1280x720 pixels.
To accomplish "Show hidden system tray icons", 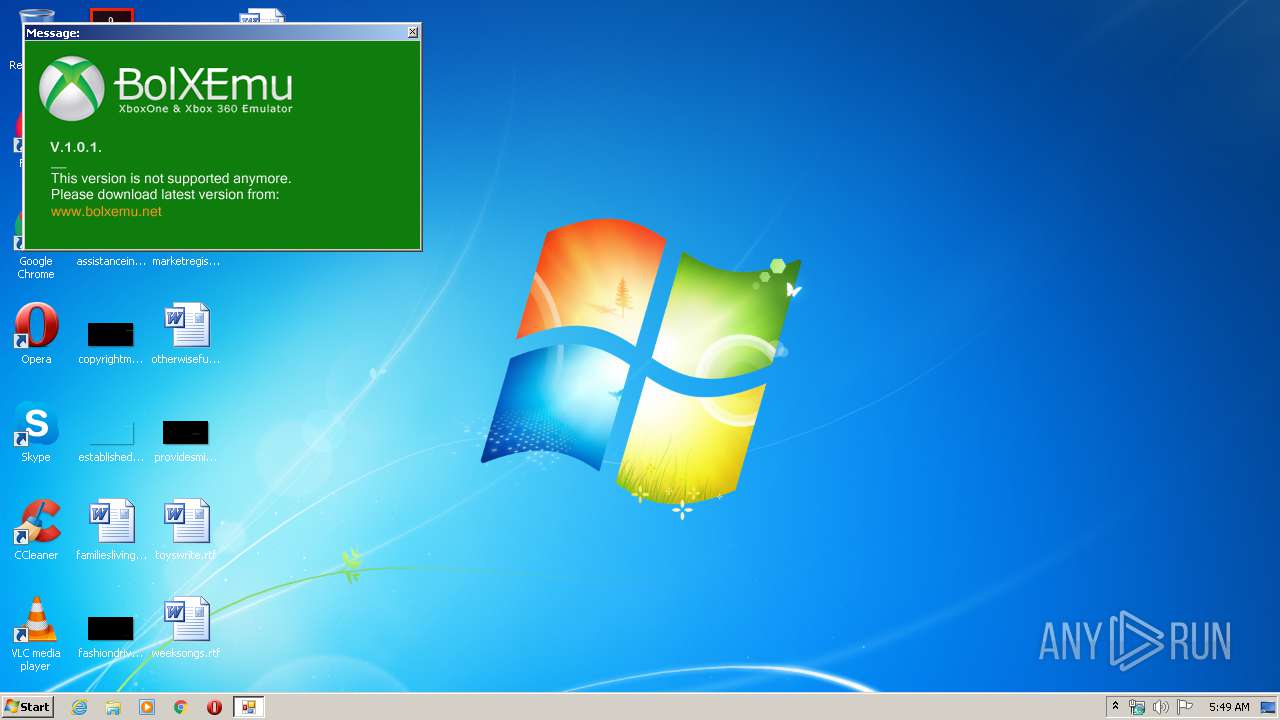I will pos(1115,707).
